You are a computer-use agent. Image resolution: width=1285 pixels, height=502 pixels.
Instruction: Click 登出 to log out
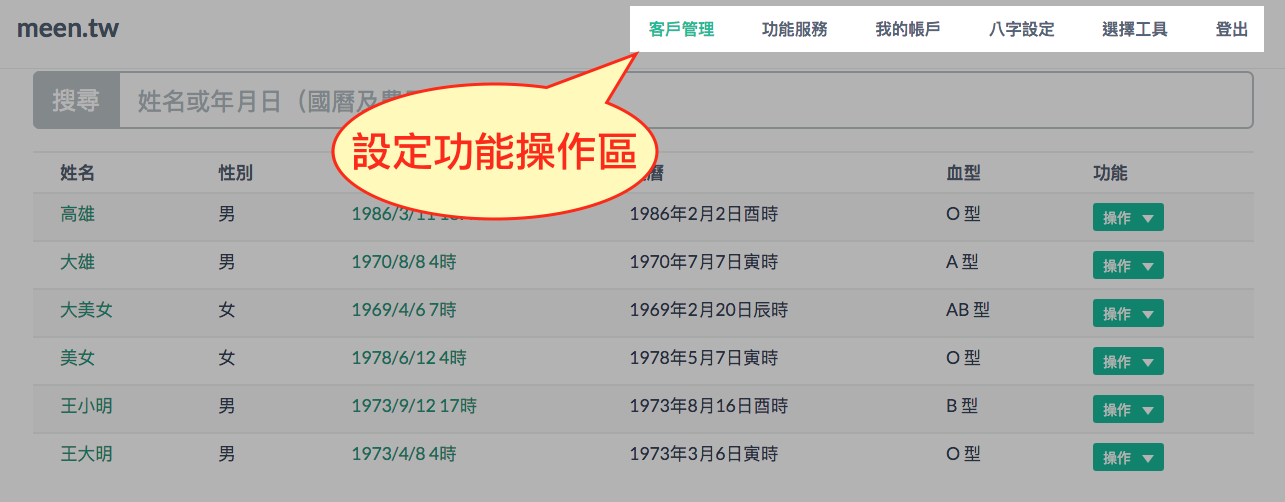(1232, 30)
